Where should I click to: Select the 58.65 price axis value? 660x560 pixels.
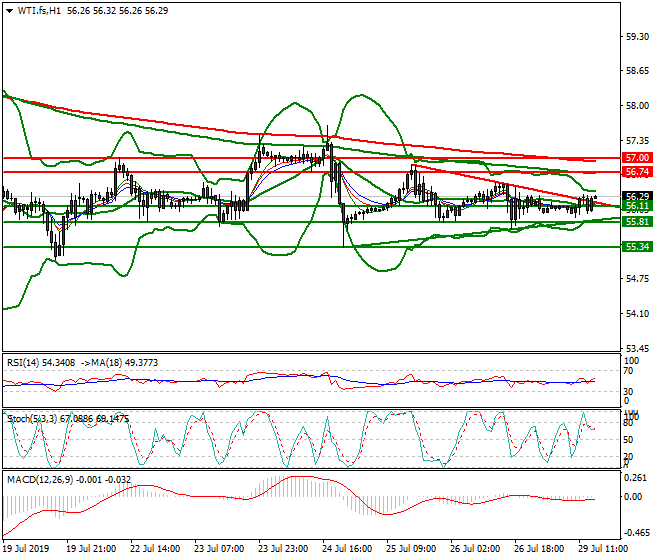(x=637, y=71)
